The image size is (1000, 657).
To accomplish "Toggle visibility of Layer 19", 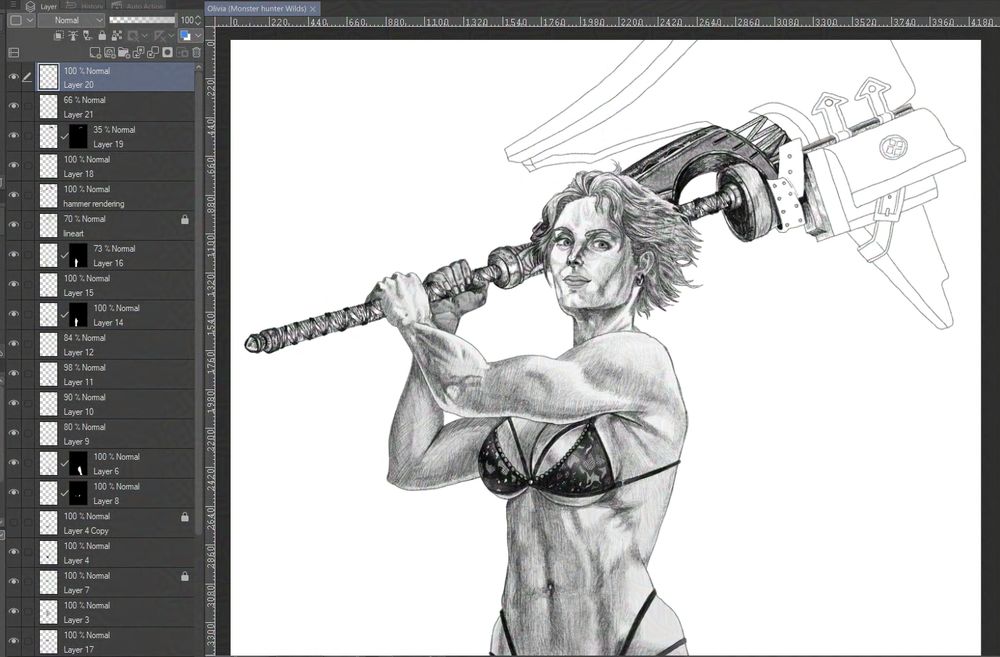I will [x=13, y=136].
